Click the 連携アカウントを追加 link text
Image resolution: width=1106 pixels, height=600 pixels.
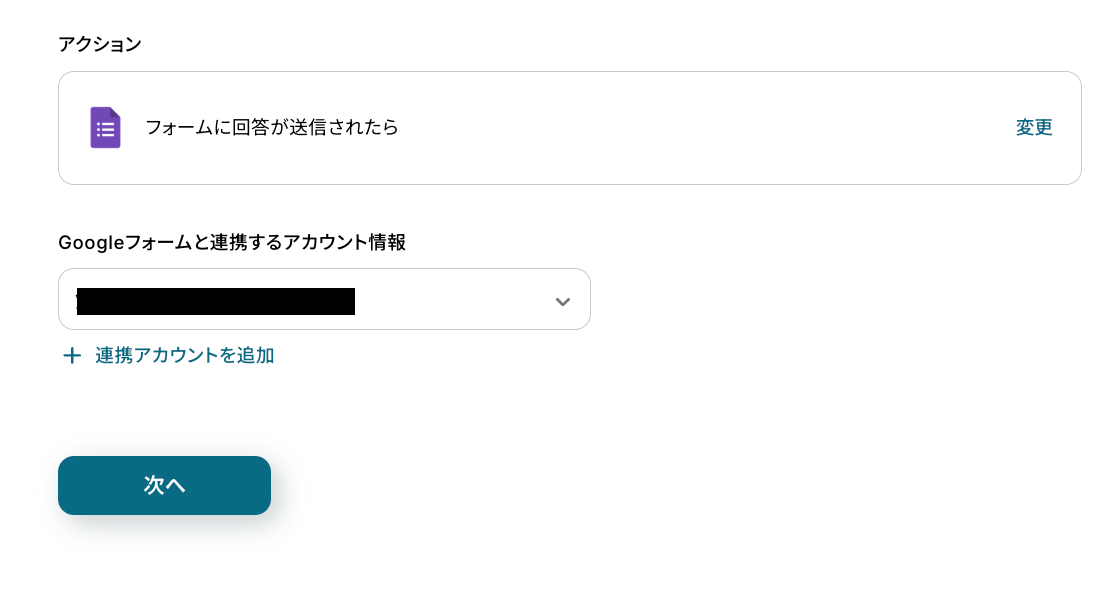click(x=184, y=355)
